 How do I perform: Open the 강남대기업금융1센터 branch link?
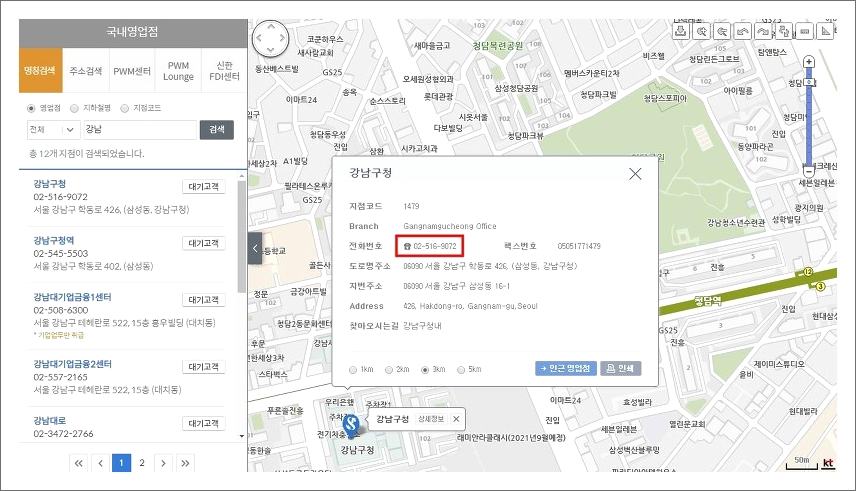72,297
